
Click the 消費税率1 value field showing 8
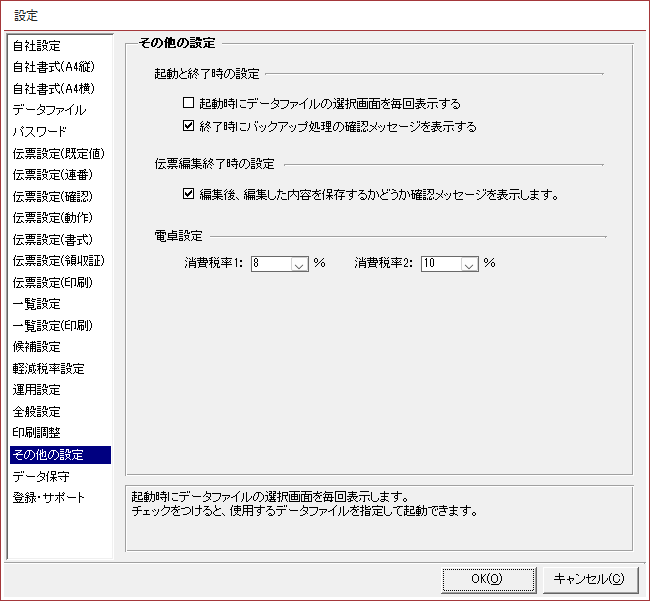[270, 264]
